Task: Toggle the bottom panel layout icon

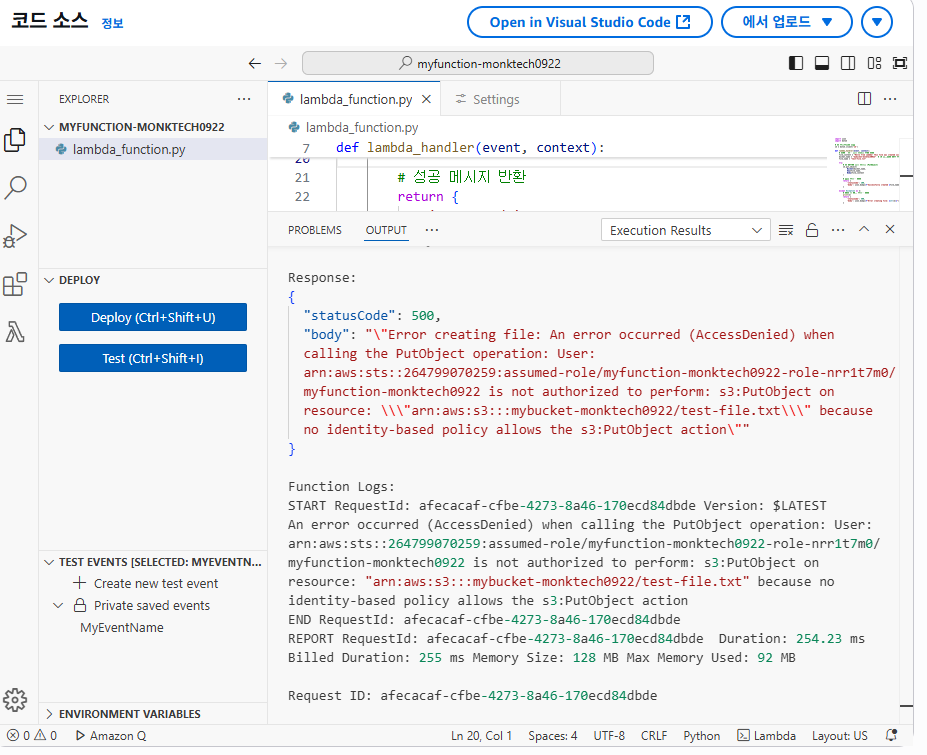Action: click(822, 63)
